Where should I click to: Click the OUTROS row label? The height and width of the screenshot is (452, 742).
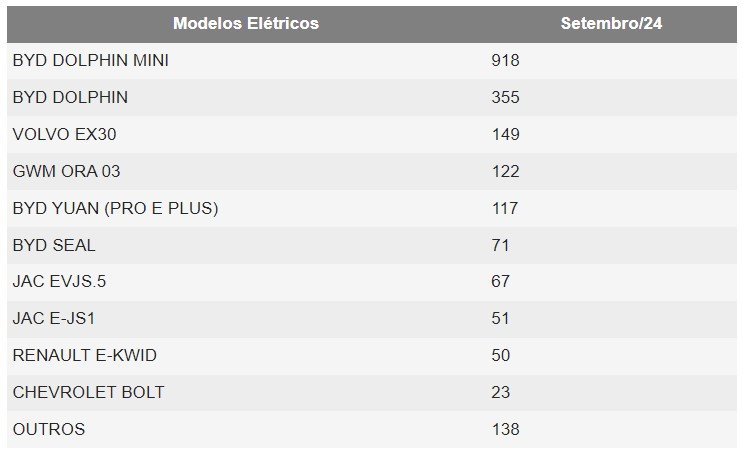(x=49, y=429)
